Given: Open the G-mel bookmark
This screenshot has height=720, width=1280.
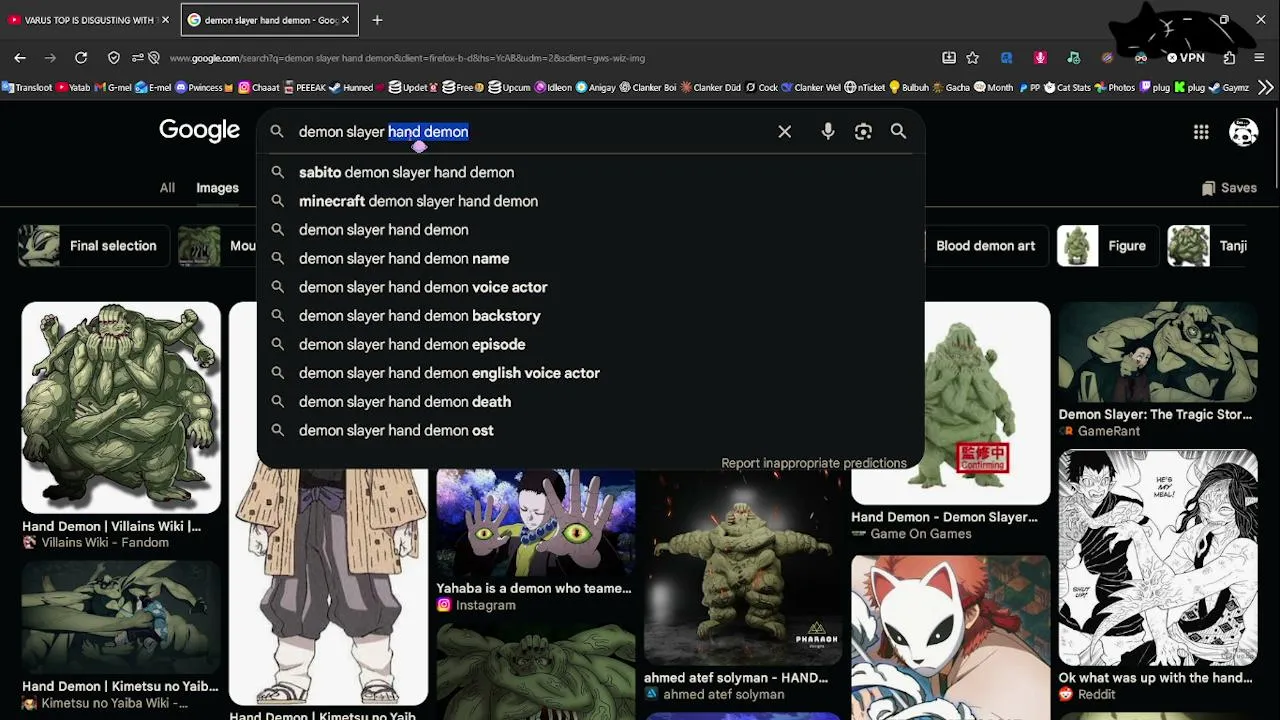Looking at the screenshot, I should click(x=113, y=87).
